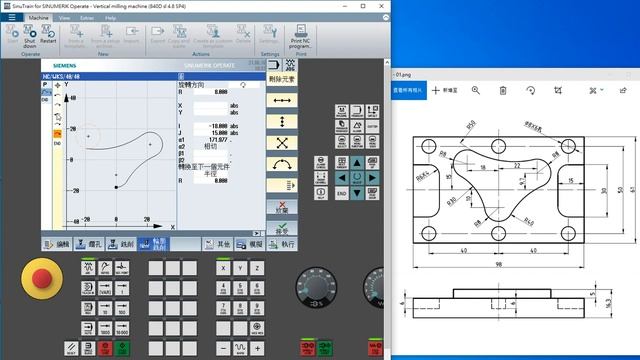Click Print NC program in the ribbon
640x360 pixels.
click(300, 36)
